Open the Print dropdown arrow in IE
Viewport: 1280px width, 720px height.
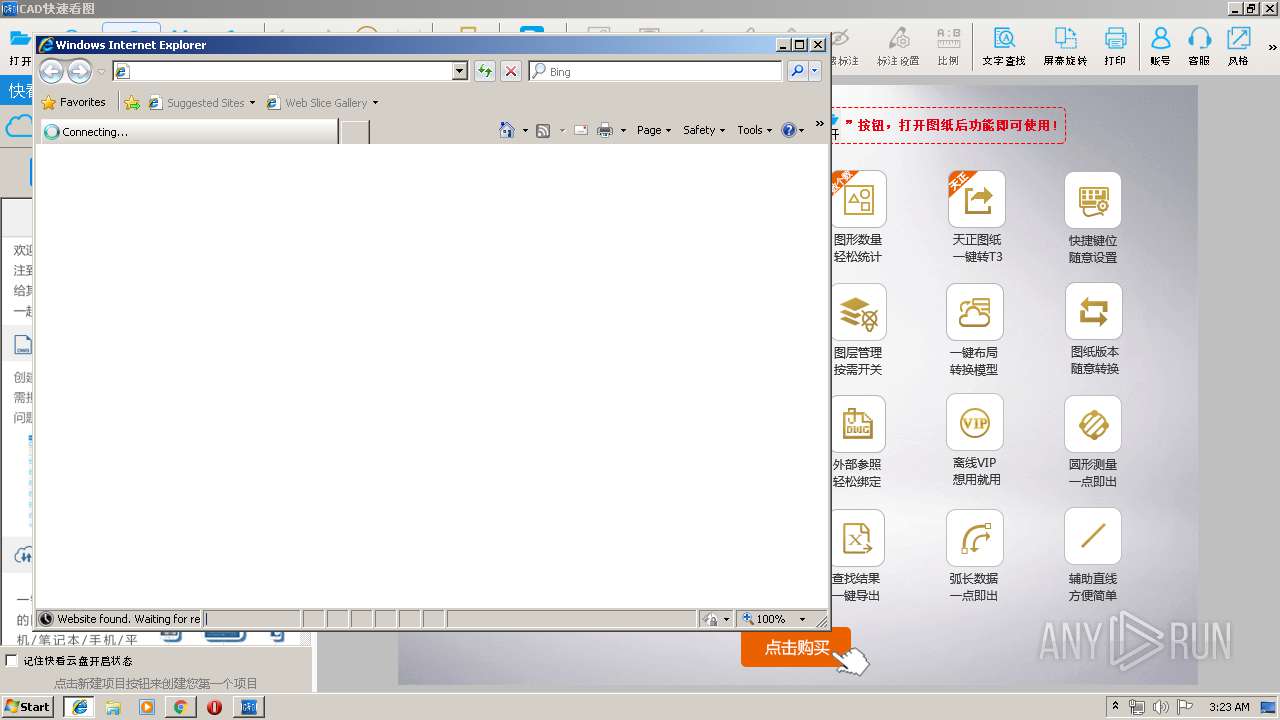(623, 130)
